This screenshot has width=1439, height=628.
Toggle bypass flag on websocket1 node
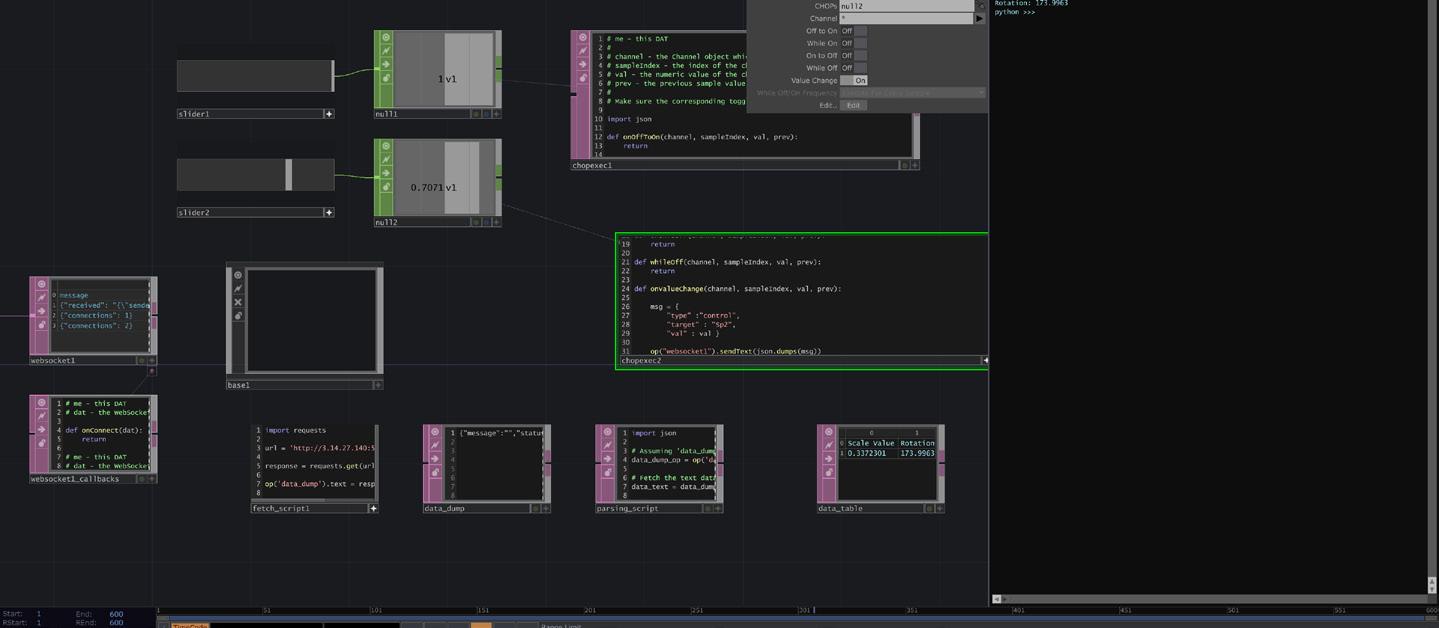coord(42,311)
